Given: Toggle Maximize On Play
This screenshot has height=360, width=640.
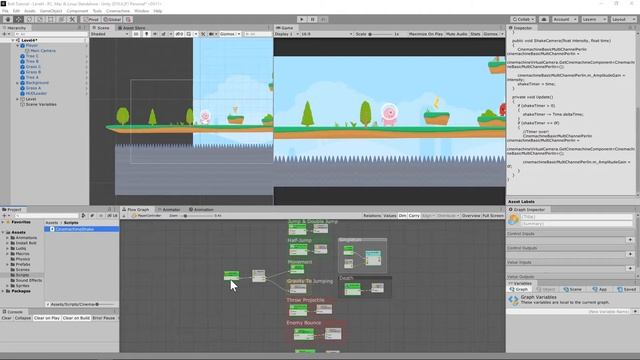Looking at the screenshot, I should click(426, 34).
